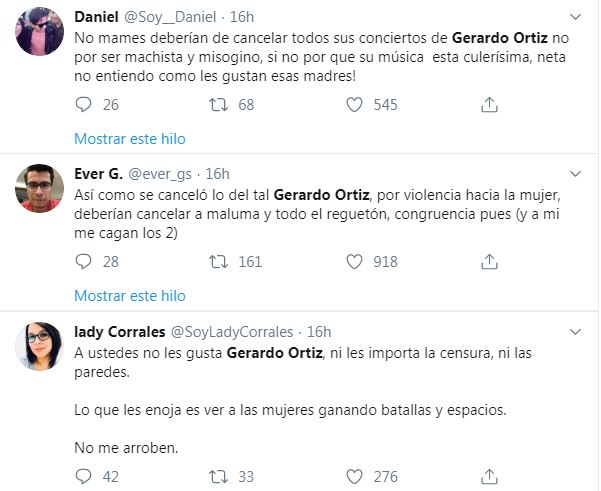The height and width of the screenshot is (491, 601).
Task: Click "Mostrar este hilo" under Ever G.'s tweet
Action: [x=130, y=295]
